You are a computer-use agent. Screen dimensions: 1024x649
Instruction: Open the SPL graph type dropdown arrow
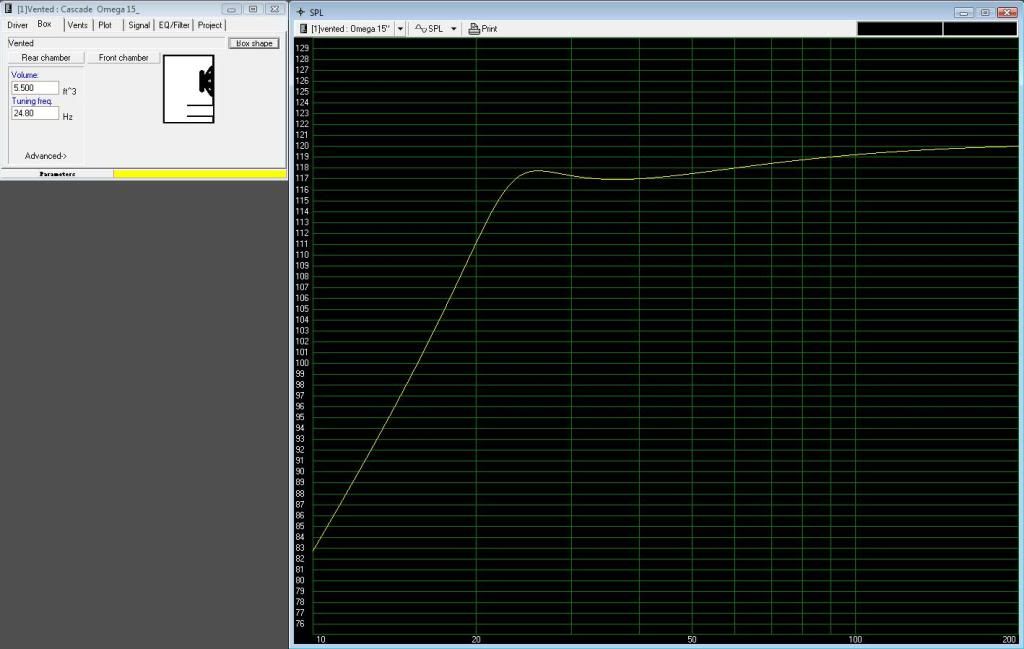(453, 29)
